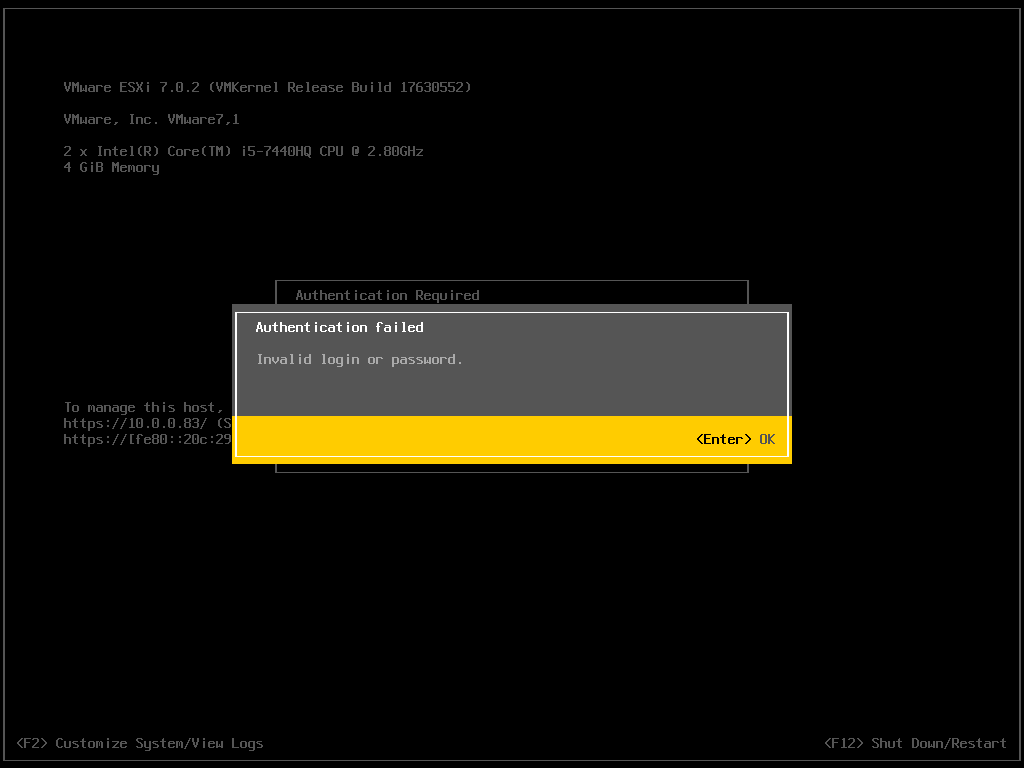1024x768 pixels.
Task: Click the <F2> key label at bottom left
Action: (32, 743)
